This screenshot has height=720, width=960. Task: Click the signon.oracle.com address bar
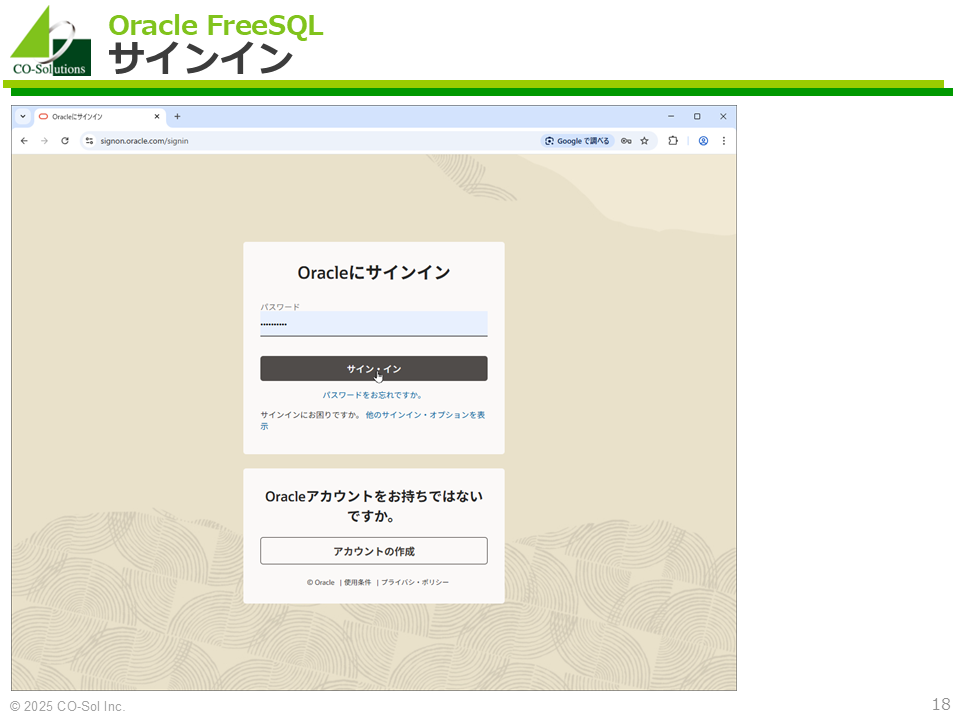(x=300, y=141)
